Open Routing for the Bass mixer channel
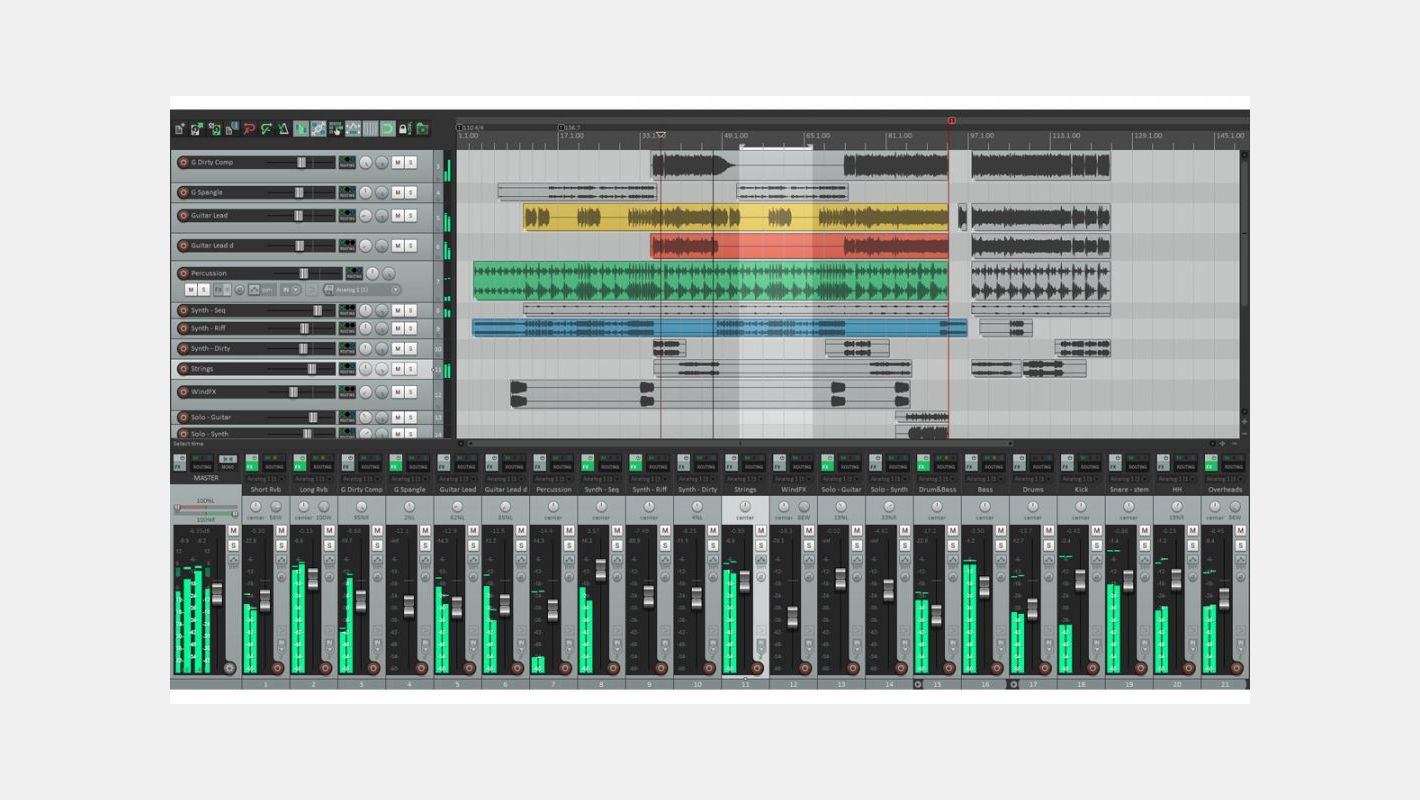Image resolution: width=1420 pixels, height=800 pixels. [993, 466]
